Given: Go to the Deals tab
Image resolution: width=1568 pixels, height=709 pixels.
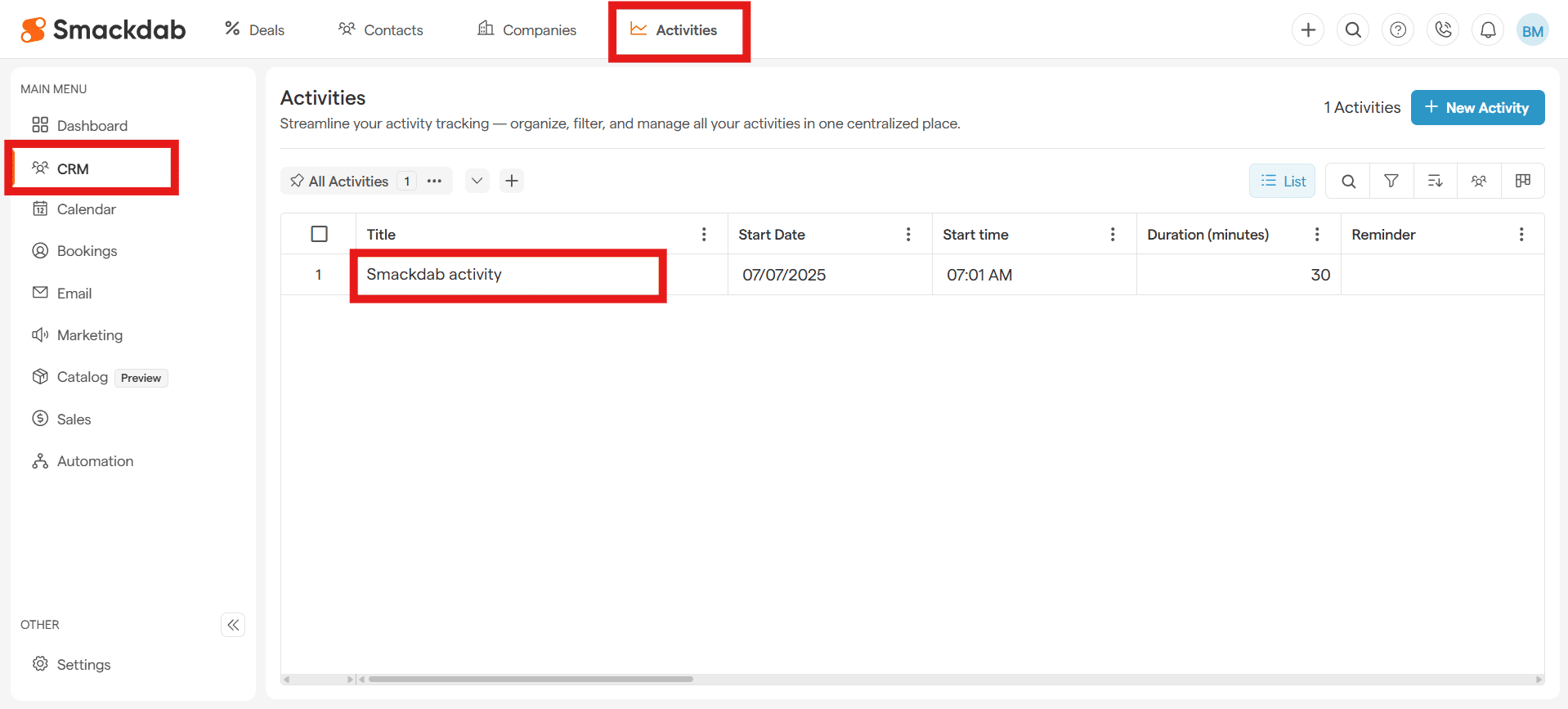Looking at the screenshot, I should 255,30.
